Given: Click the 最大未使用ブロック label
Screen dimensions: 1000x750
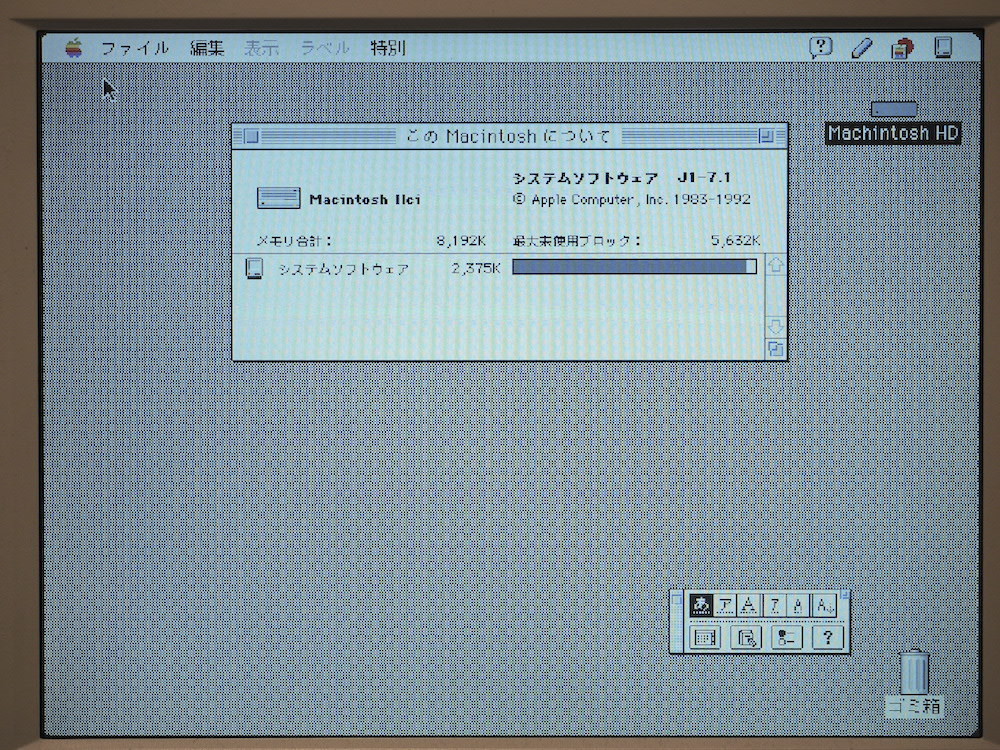Looking at the screenshot, I should [x=576, y=240].
